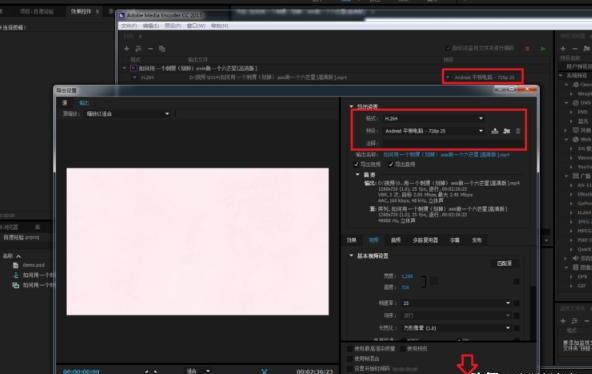Click the start timecode at bottom left

81,371
